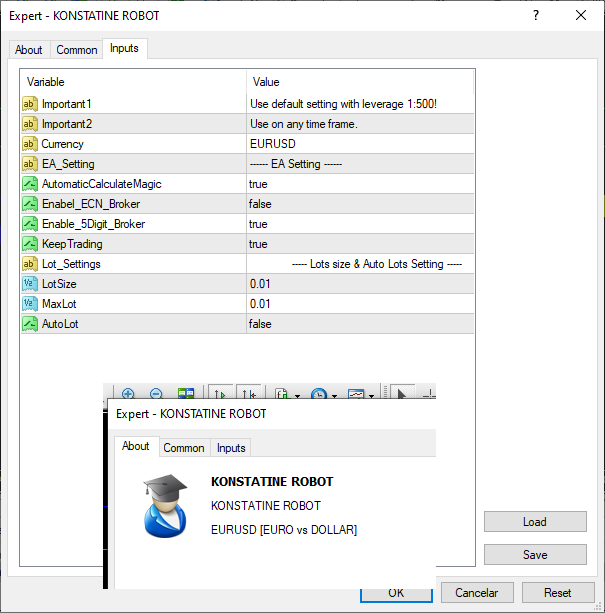
Task: Open the indicators list dropdown arrow
Action: [x=297, y=396]
